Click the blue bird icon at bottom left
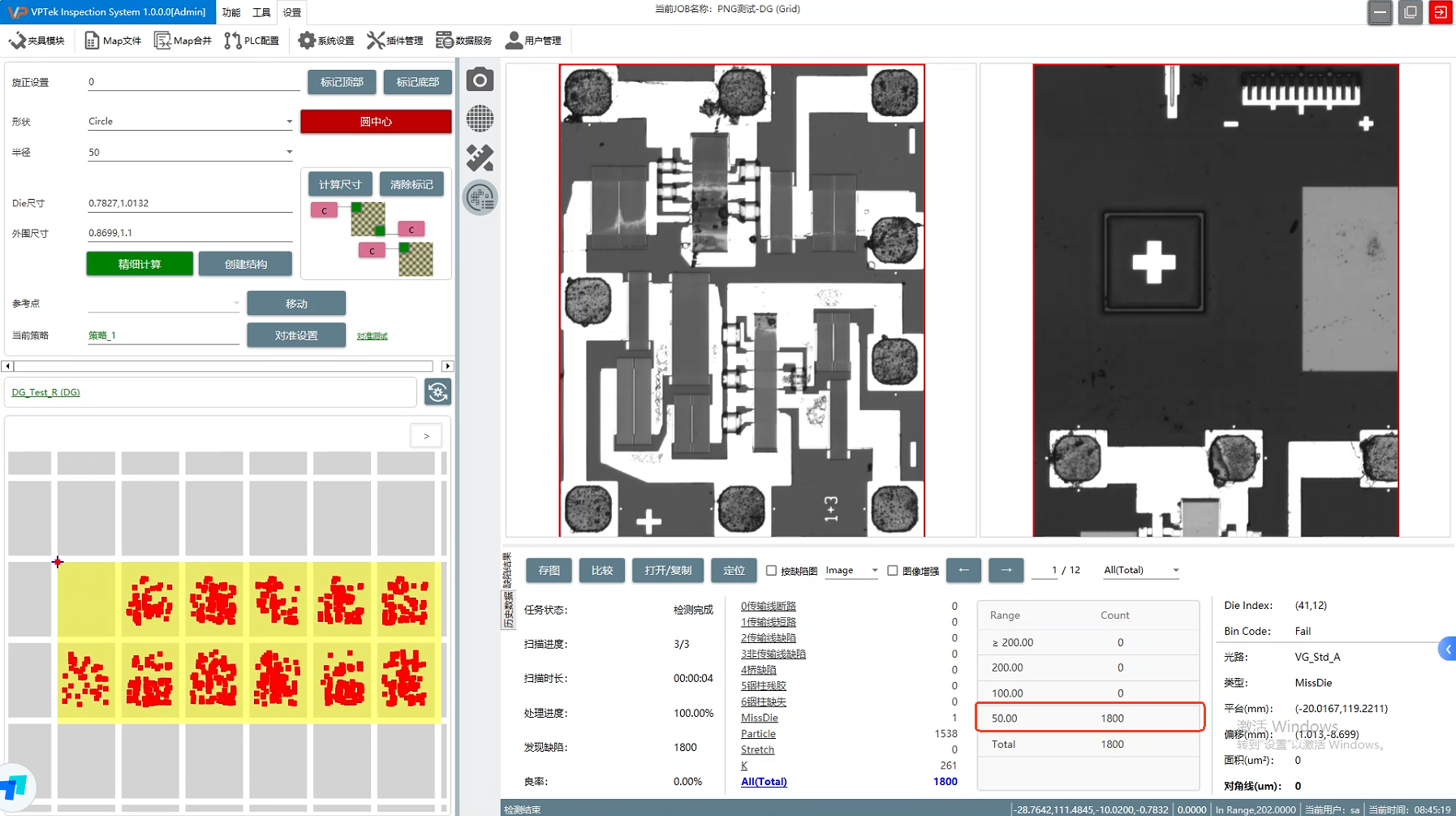 [x=15, y=786]
